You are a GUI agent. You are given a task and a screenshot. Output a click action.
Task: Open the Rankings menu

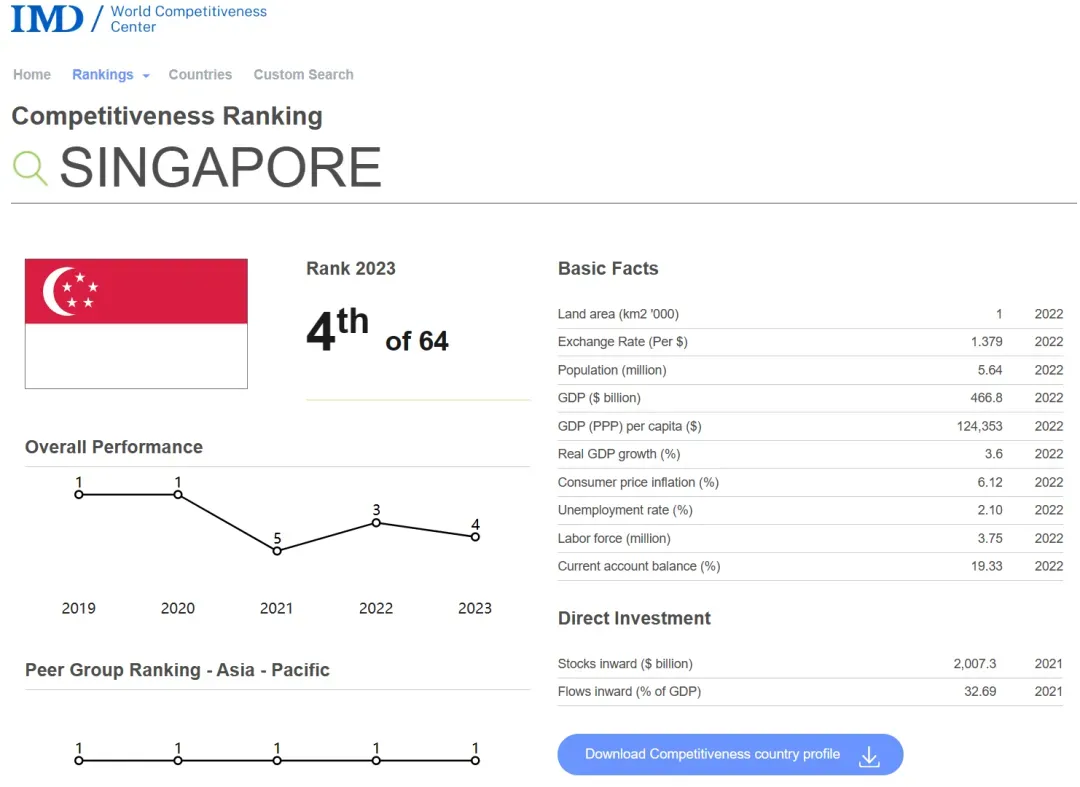tap(103, 74)
